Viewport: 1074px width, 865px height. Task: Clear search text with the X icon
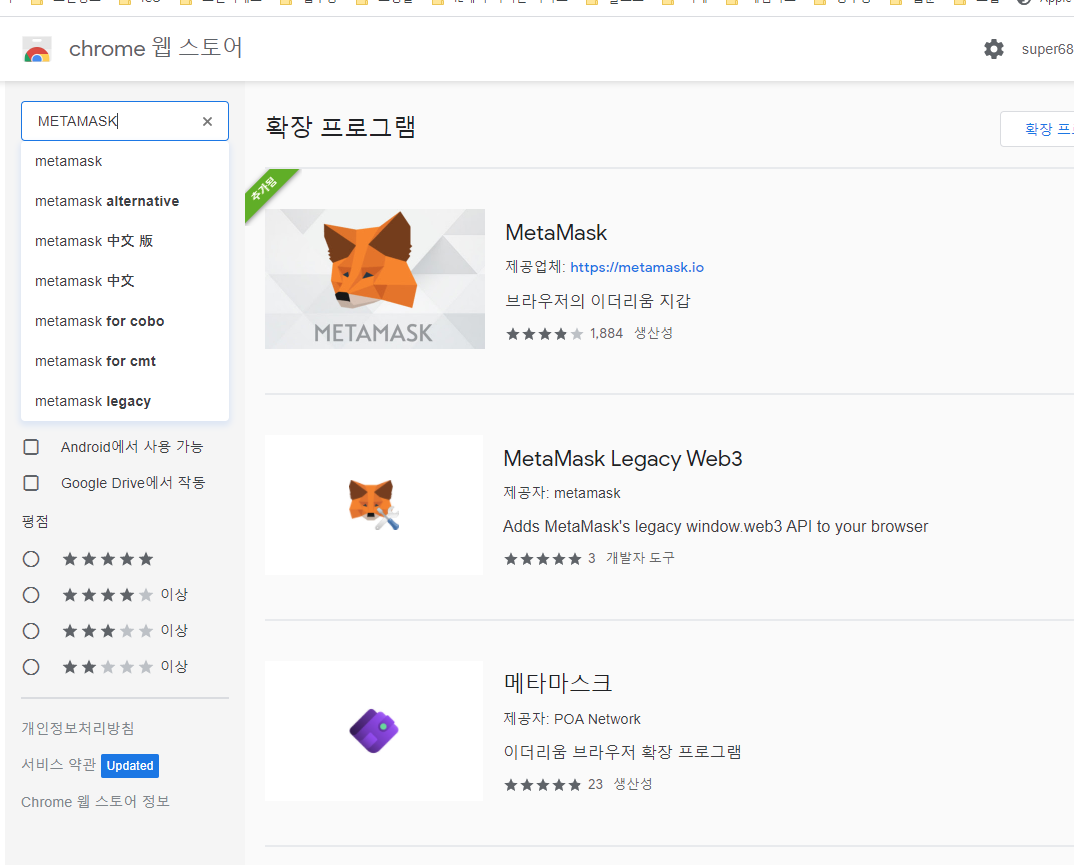208,121
